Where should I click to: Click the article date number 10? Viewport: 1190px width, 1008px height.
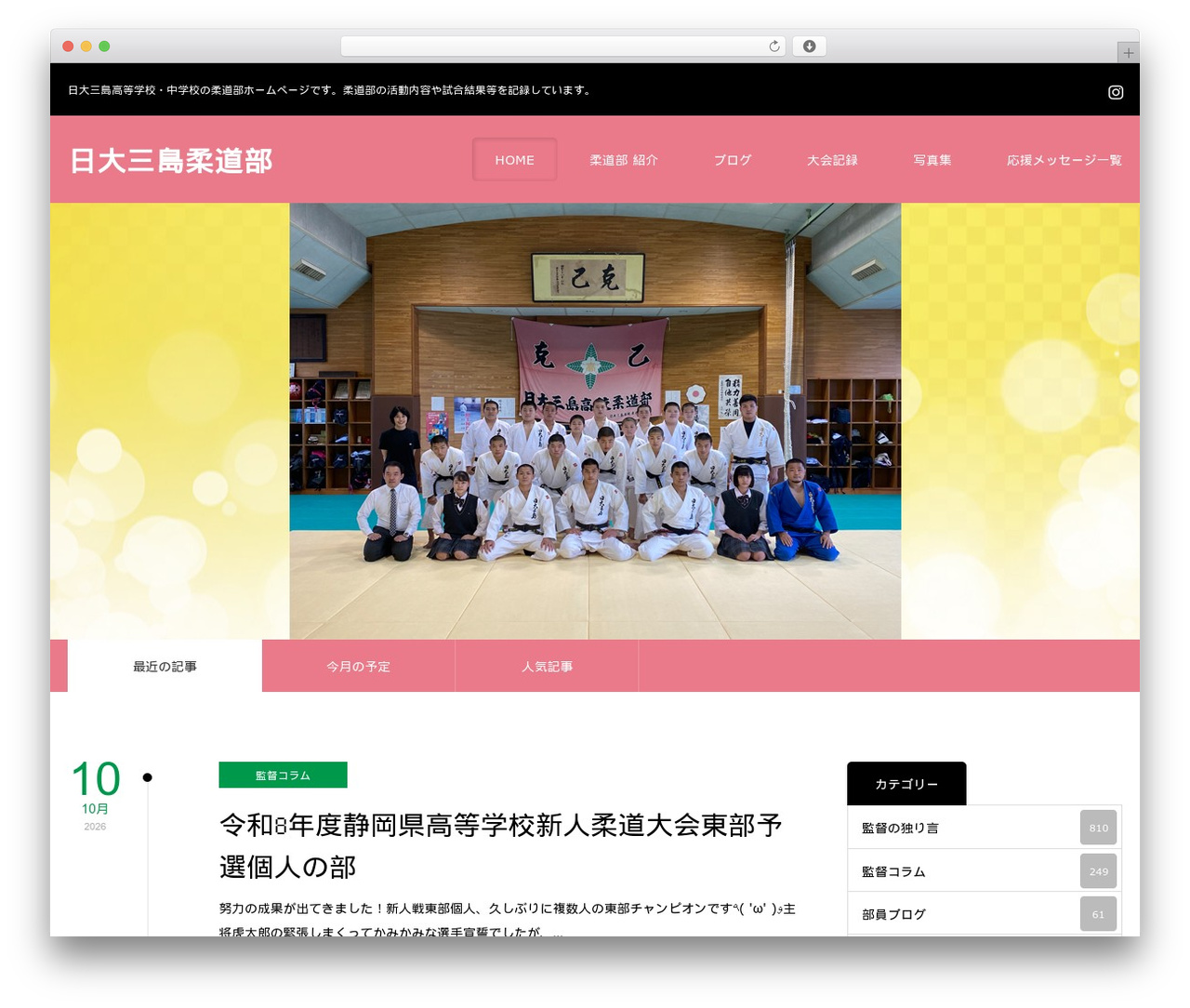pyautogui.click(x=96, y=779)
